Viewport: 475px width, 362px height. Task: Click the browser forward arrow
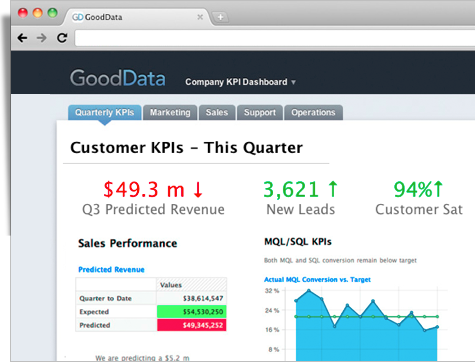tap(42, 38)
